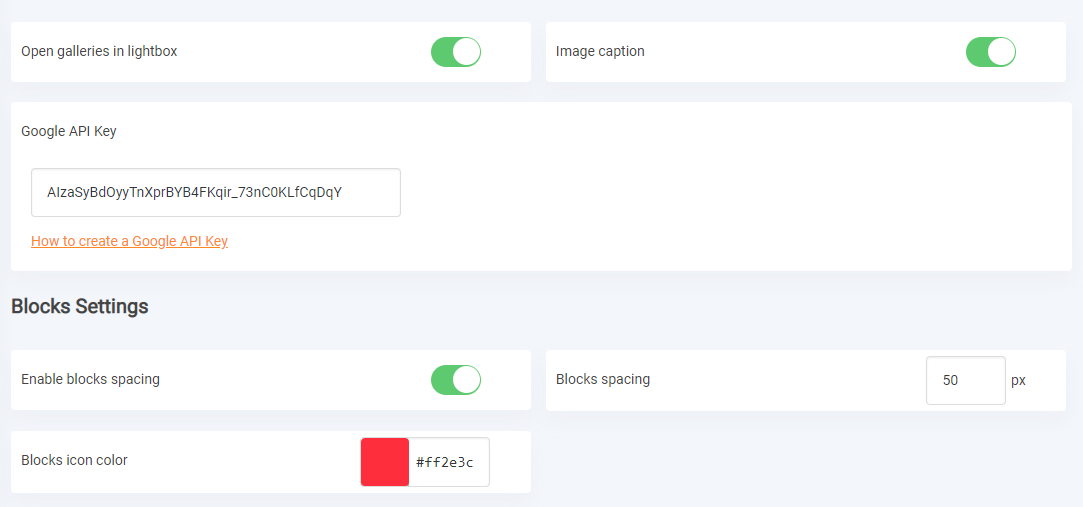Click blank space in Blocks spacing row

coord(780,380)
